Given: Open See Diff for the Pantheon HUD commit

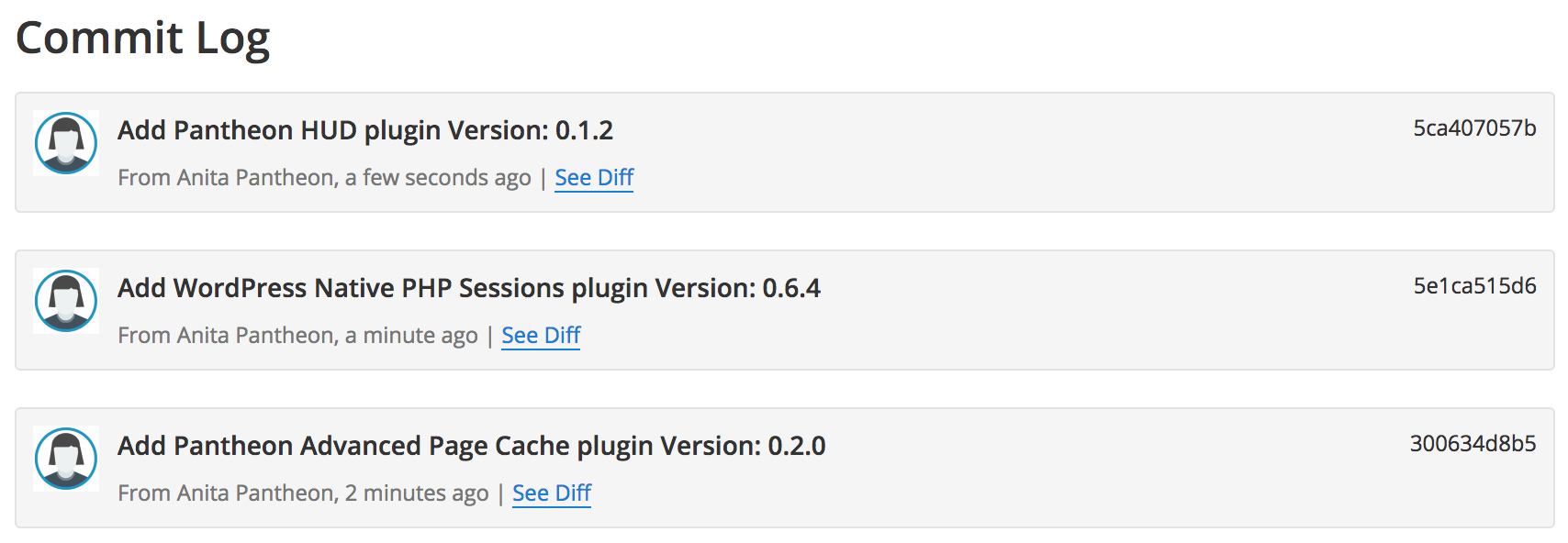Looking at the screenshot, I should pyautogui.click(x=593, y=177).
